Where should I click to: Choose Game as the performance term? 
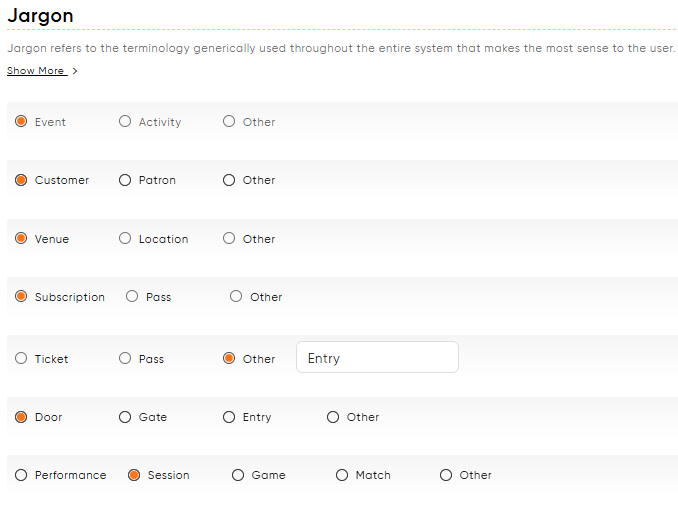[238, 475]
